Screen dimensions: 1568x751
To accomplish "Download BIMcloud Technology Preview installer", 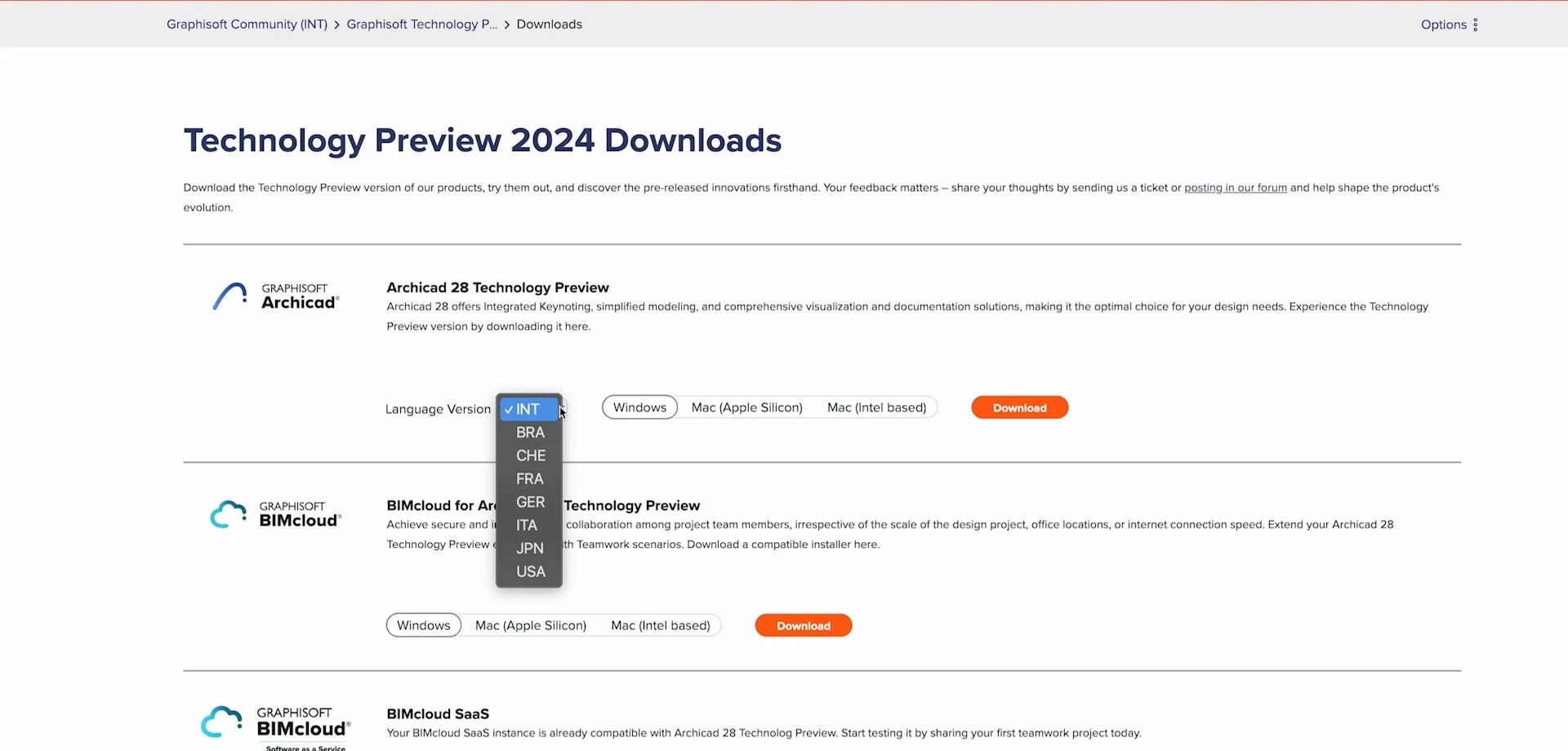I will (803, 625).
